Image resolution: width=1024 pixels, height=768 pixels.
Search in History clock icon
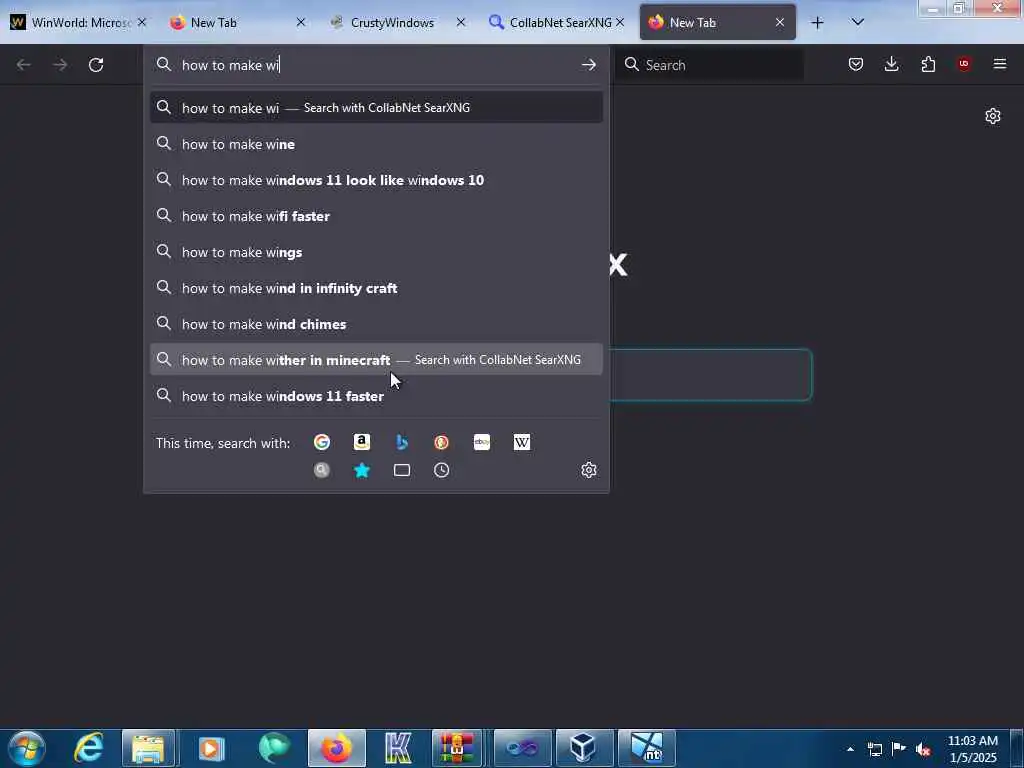click(441, 470)
